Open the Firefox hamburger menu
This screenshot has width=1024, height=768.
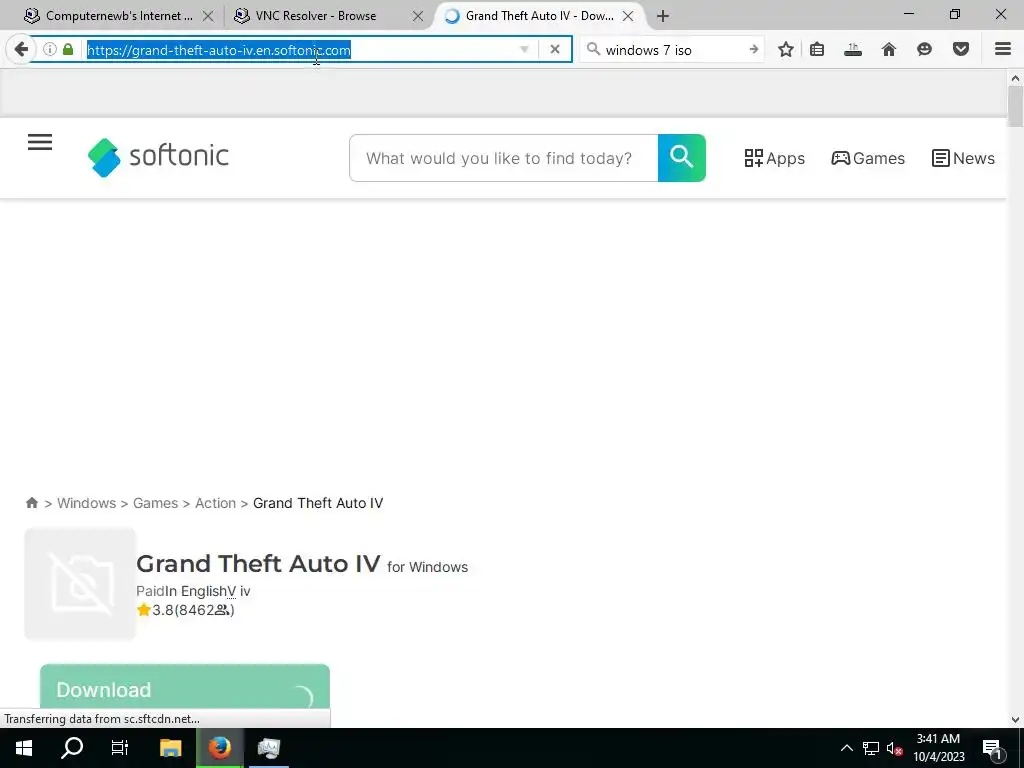tap(1003, 49)
